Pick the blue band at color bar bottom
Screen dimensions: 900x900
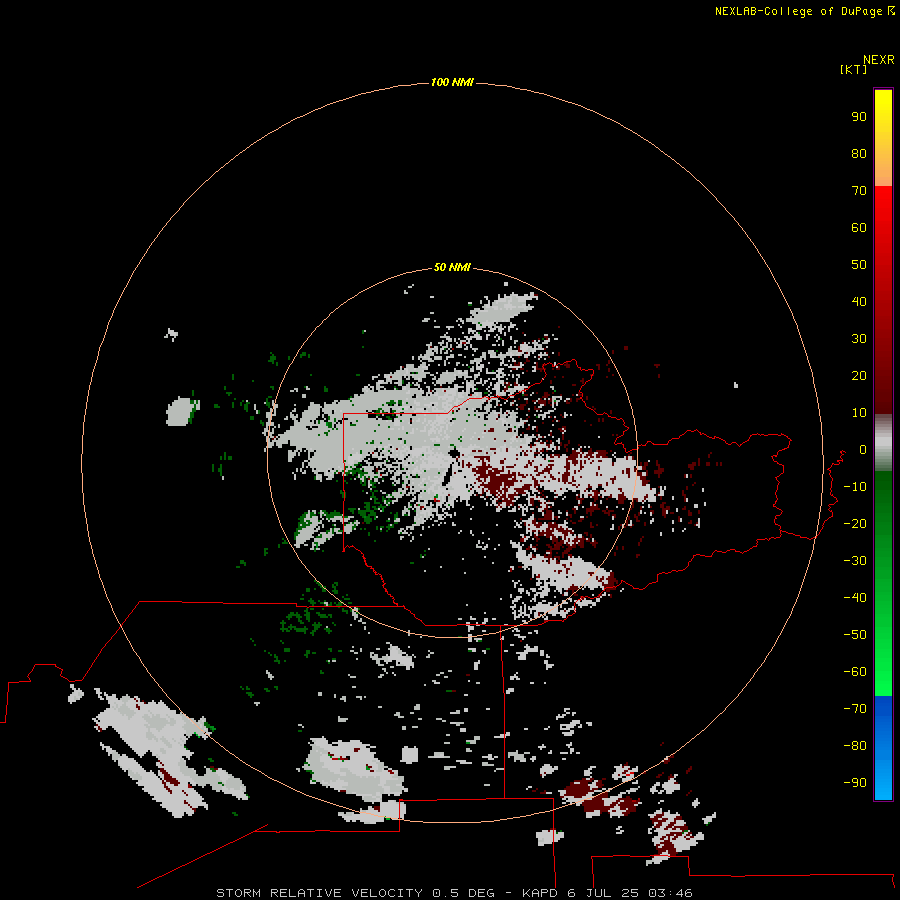coord(883,748)
